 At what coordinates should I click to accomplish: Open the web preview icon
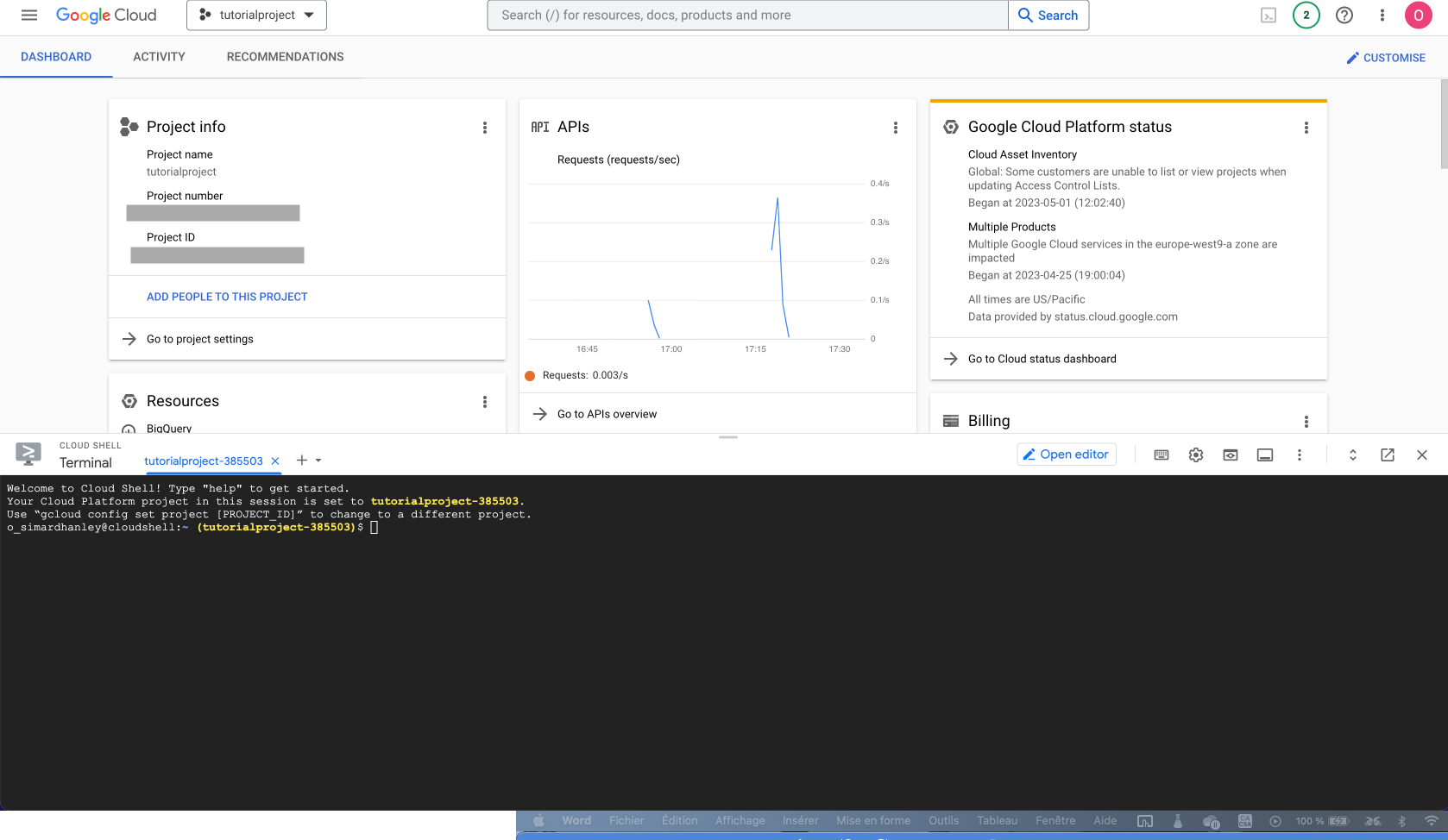click(1231, 454)
